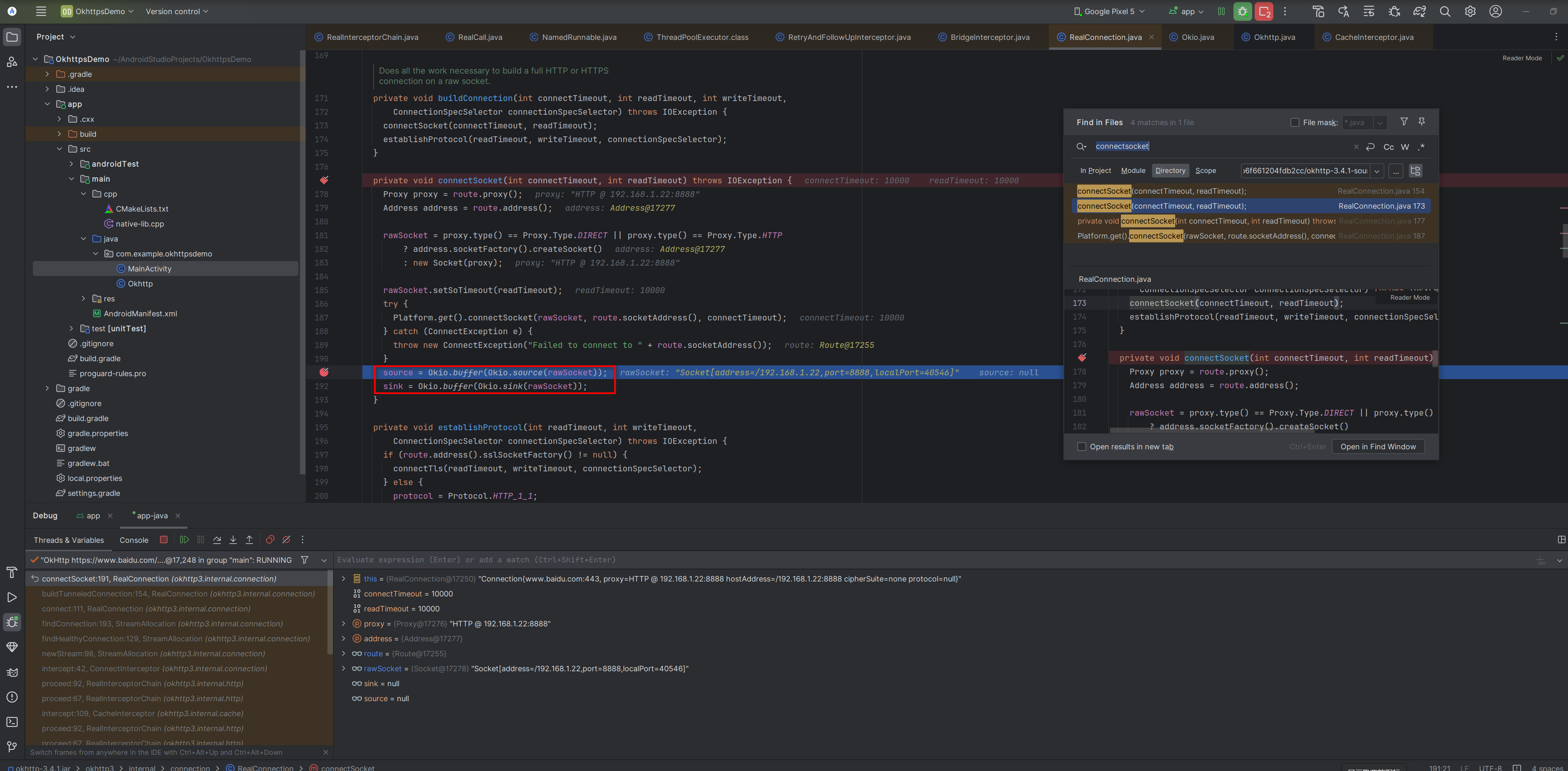Toggle Regex search option
Image resolution: width=1568 pixels, height=771 pixels.
tap(1421, 147)
